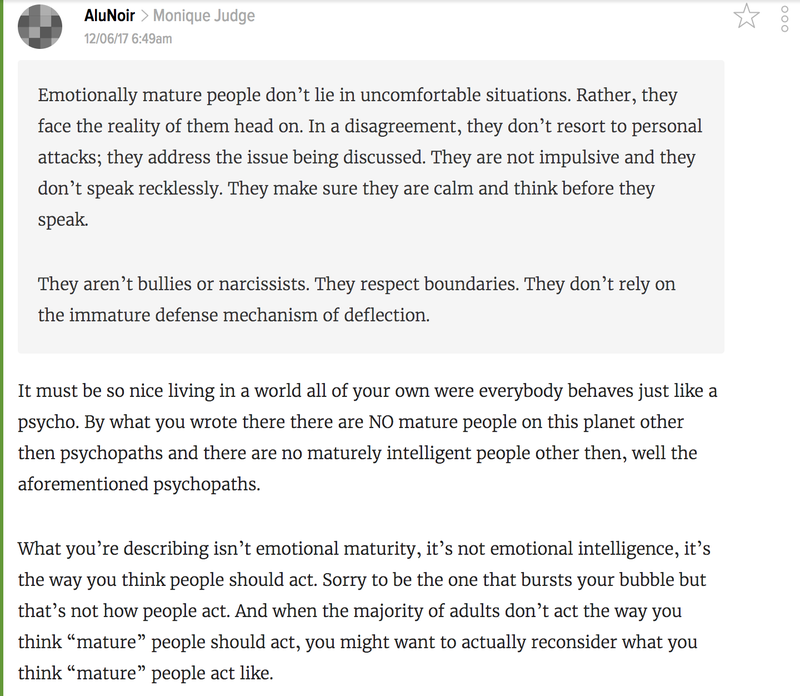This screenshot has width=800, height=696.
Task: Click the line 'then psychopaths and there are no'
Action: (357, 453)
